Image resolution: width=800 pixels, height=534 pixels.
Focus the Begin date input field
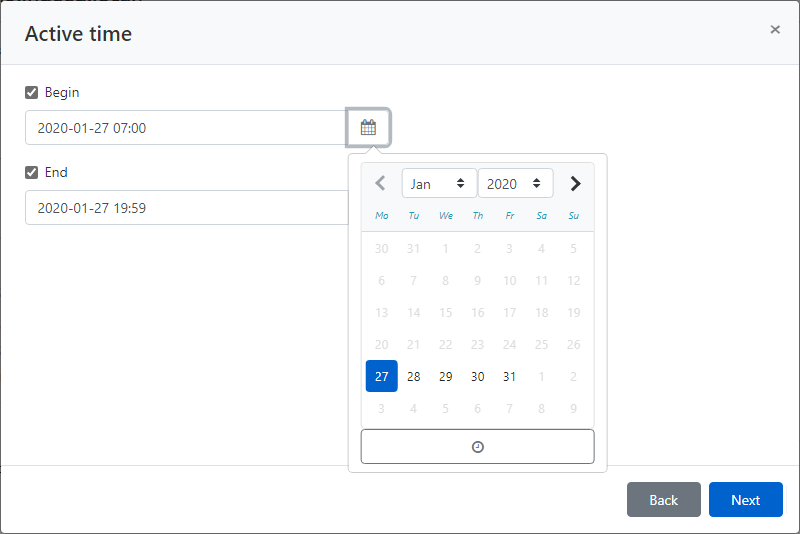pyautogui.click(x=185, y=128)
